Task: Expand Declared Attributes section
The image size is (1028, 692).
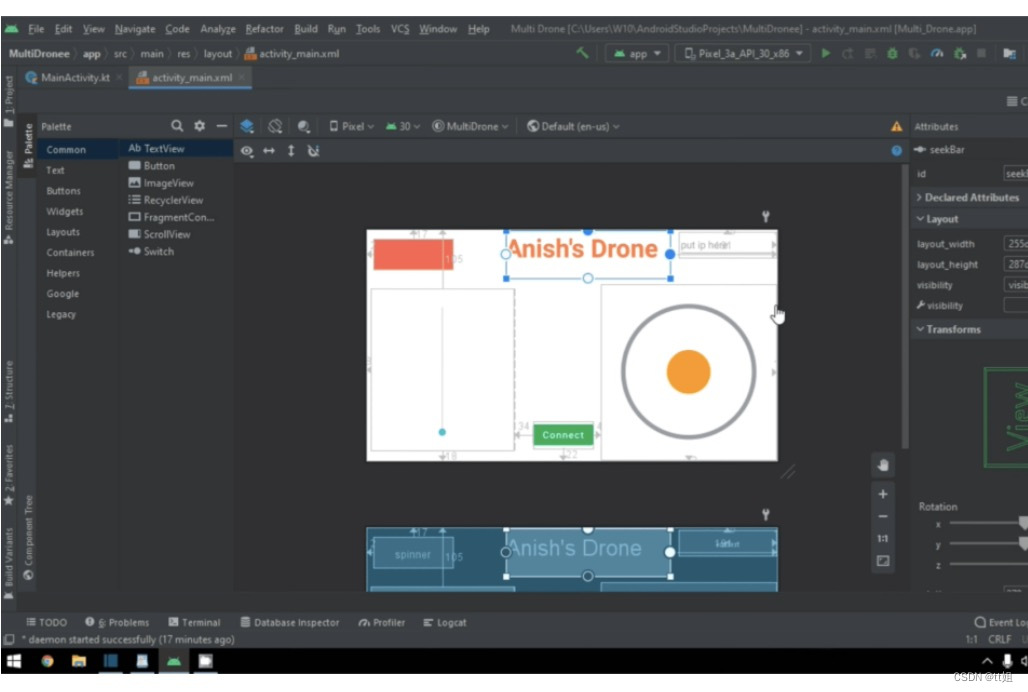Action: pos(966,198)
